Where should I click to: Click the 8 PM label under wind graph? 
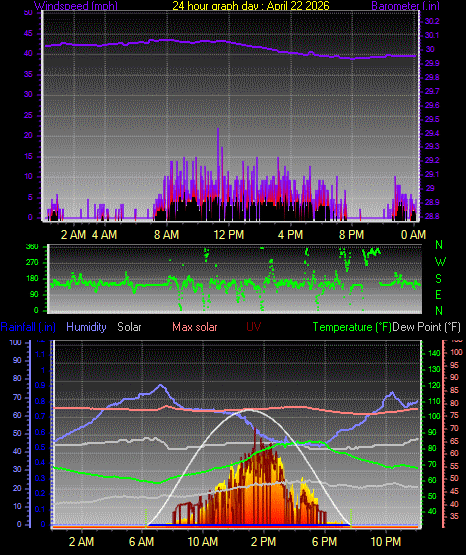tap(351, 234)
